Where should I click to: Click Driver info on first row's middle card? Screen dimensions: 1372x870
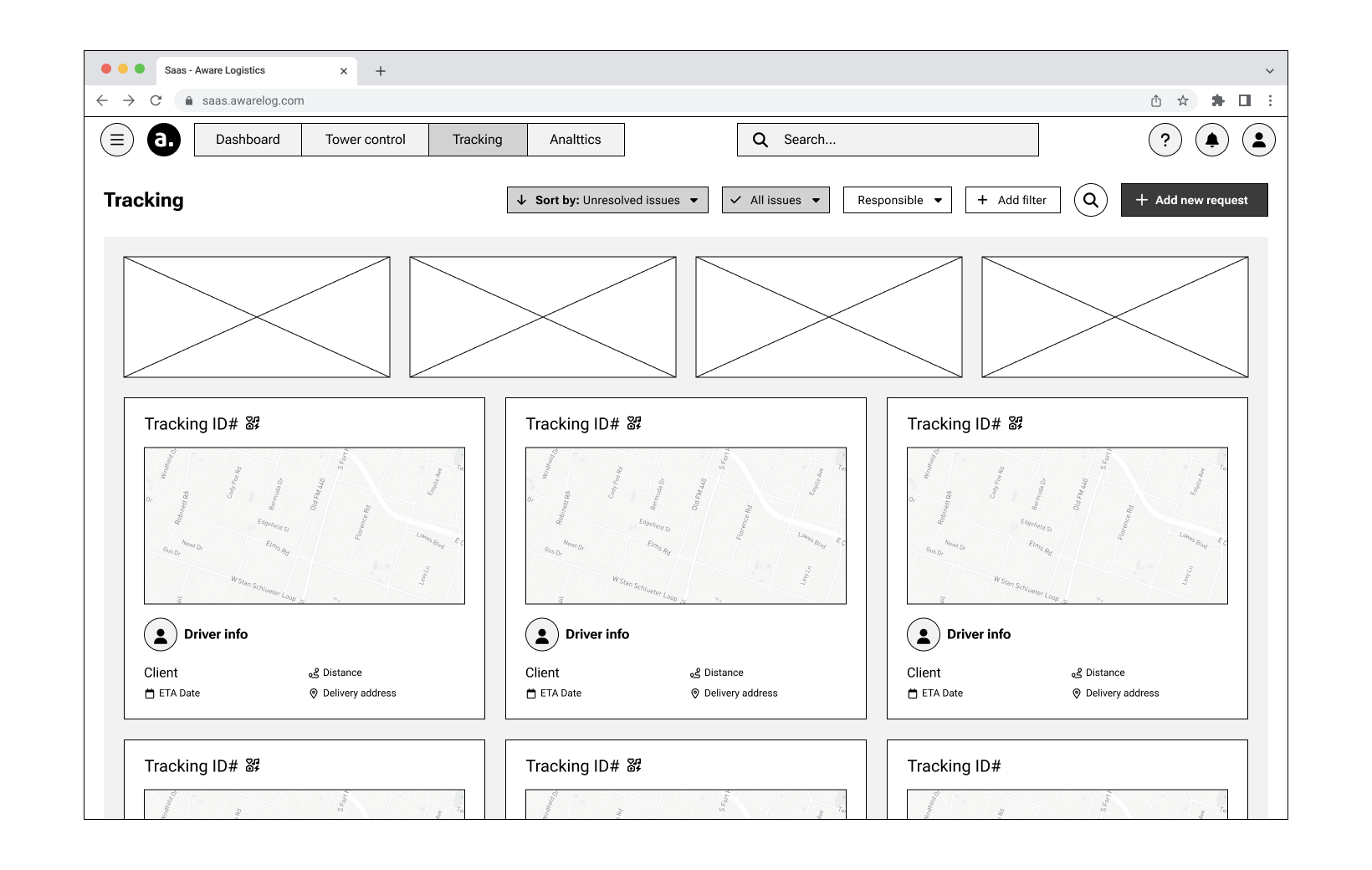[x=597, y=635]
